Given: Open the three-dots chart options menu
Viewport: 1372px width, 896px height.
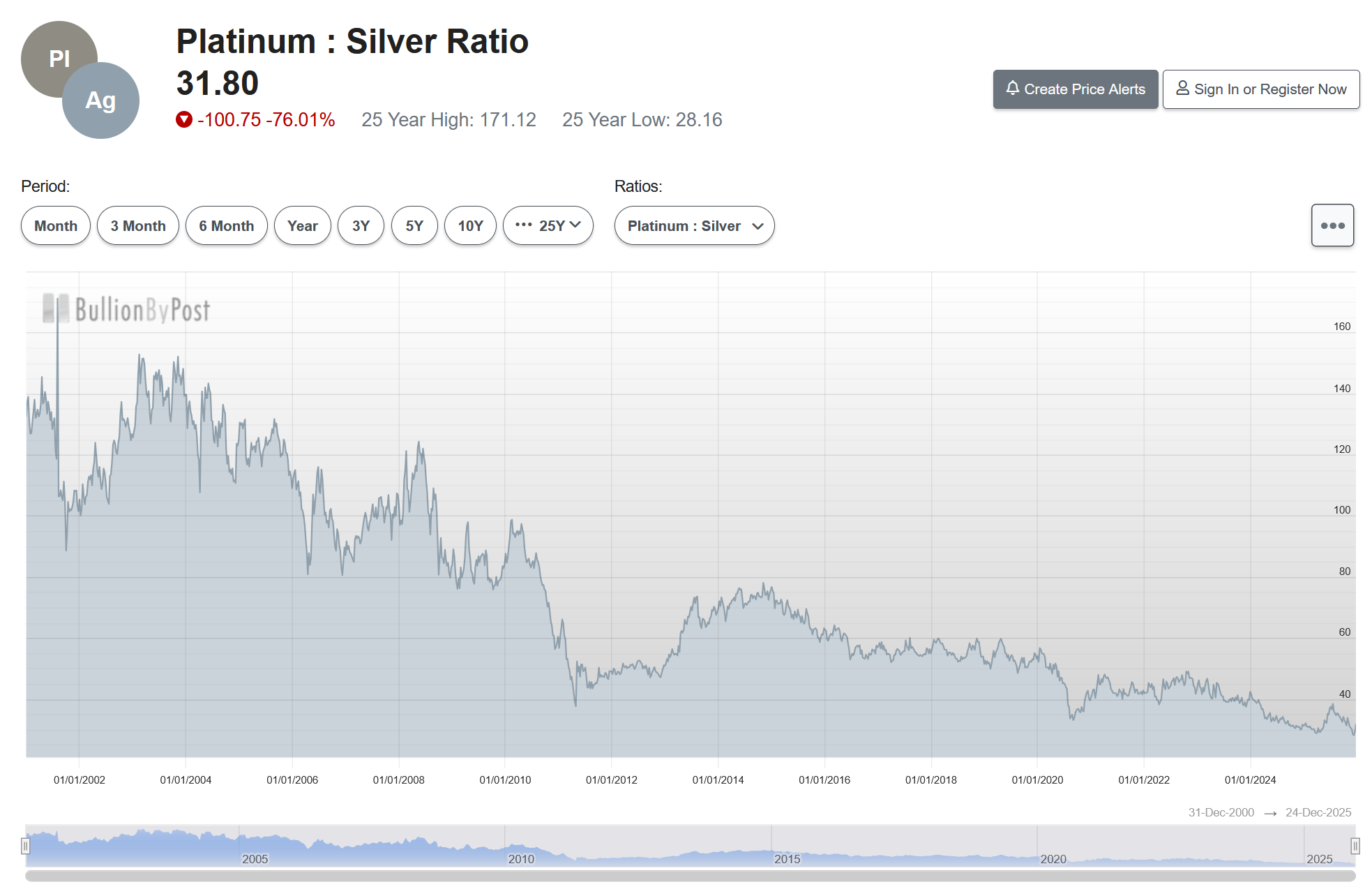Looking at the screenshot, I should [1332, 225].
